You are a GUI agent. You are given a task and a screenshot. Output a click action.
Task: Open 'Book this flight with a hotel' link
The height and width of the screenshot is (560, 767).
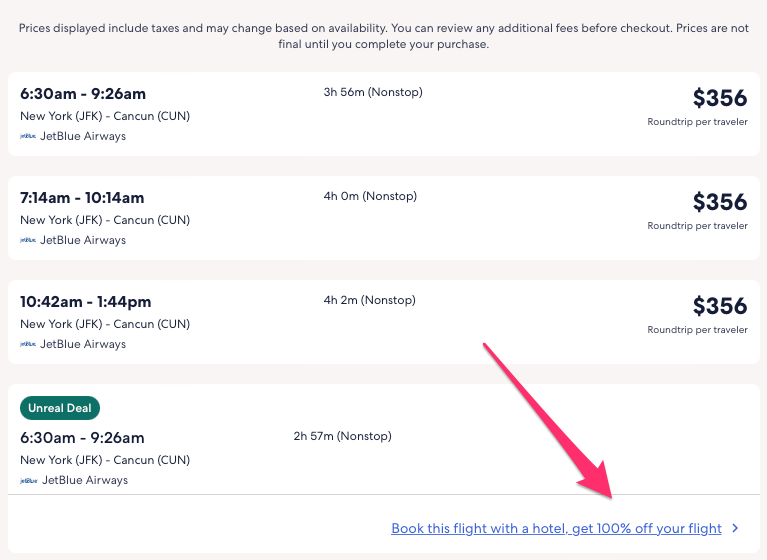(556, 528)
